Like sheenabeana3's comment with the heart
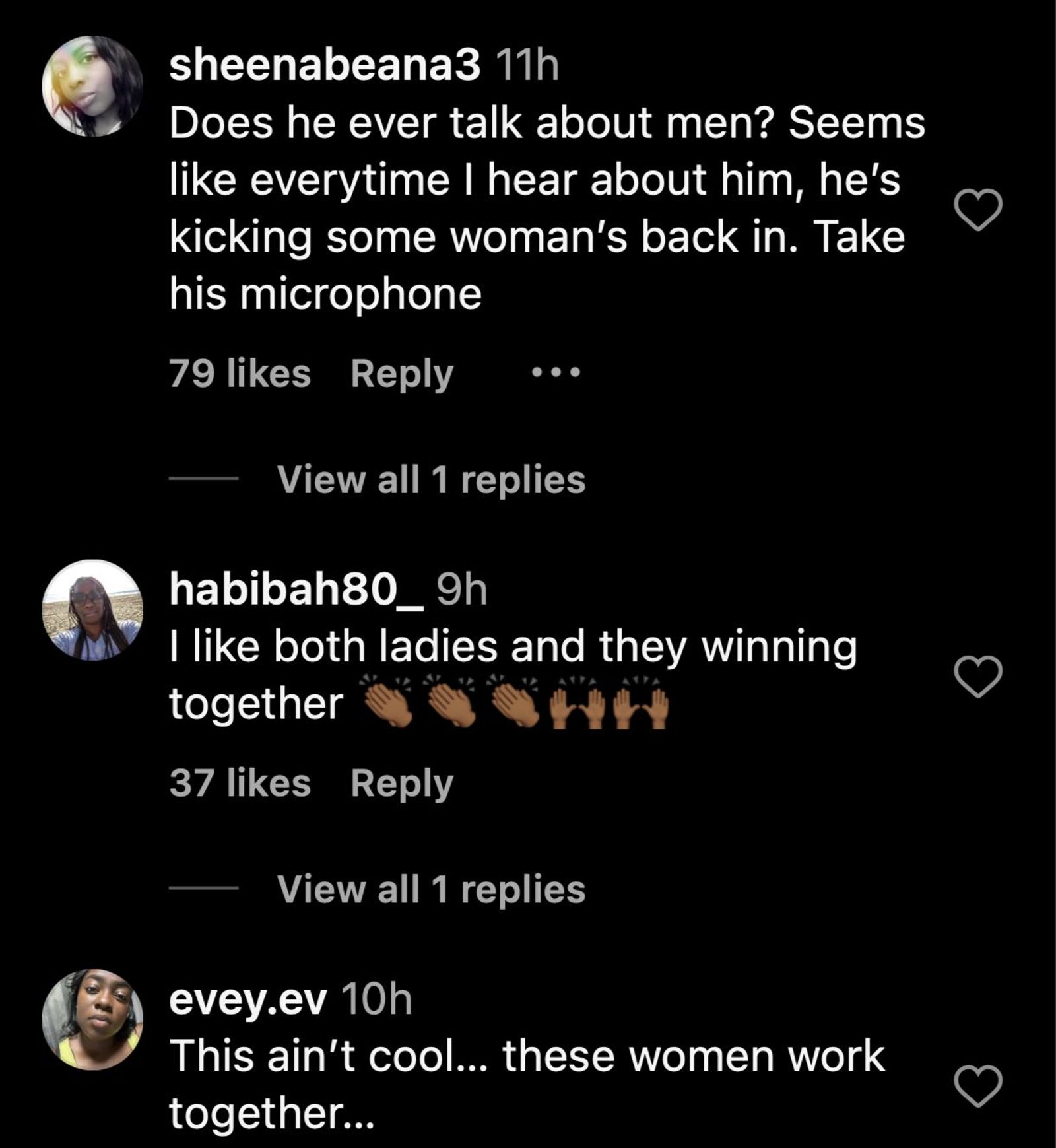Image resolution: width=1056 pixels, height=1148 pixels. pos(978,210)
